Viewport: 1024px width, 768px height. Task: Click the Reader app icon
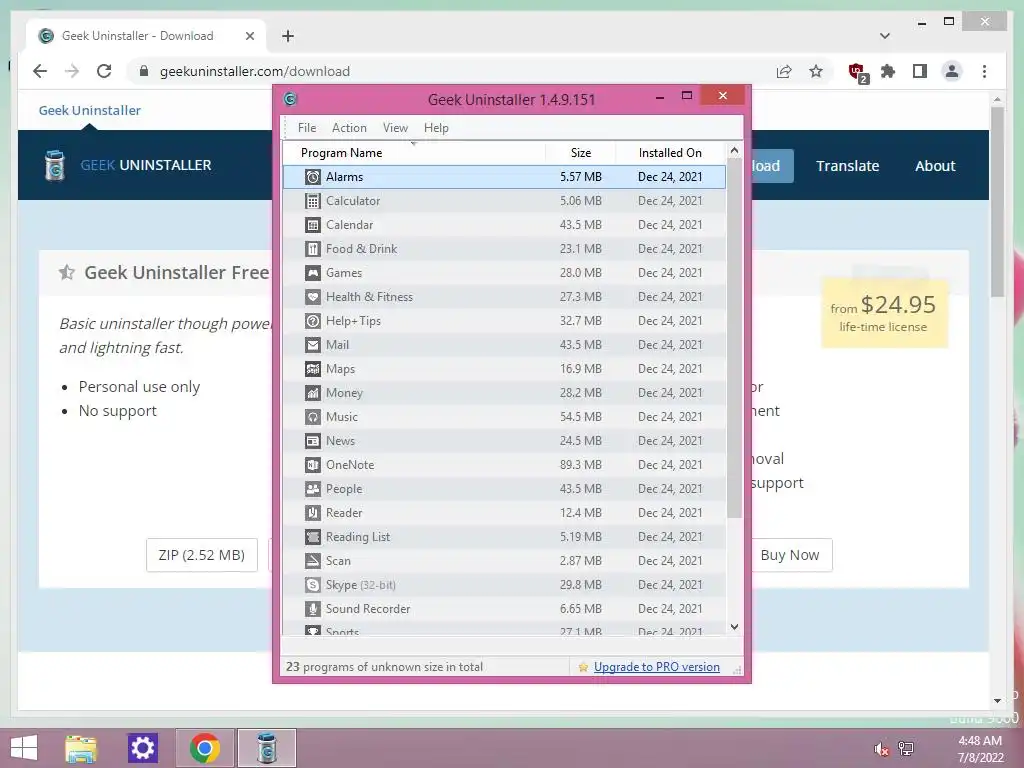tap(313, 513)
